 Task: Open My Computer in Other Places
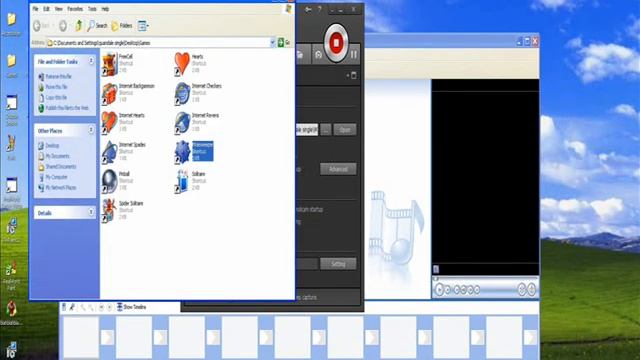click(53, 177)
